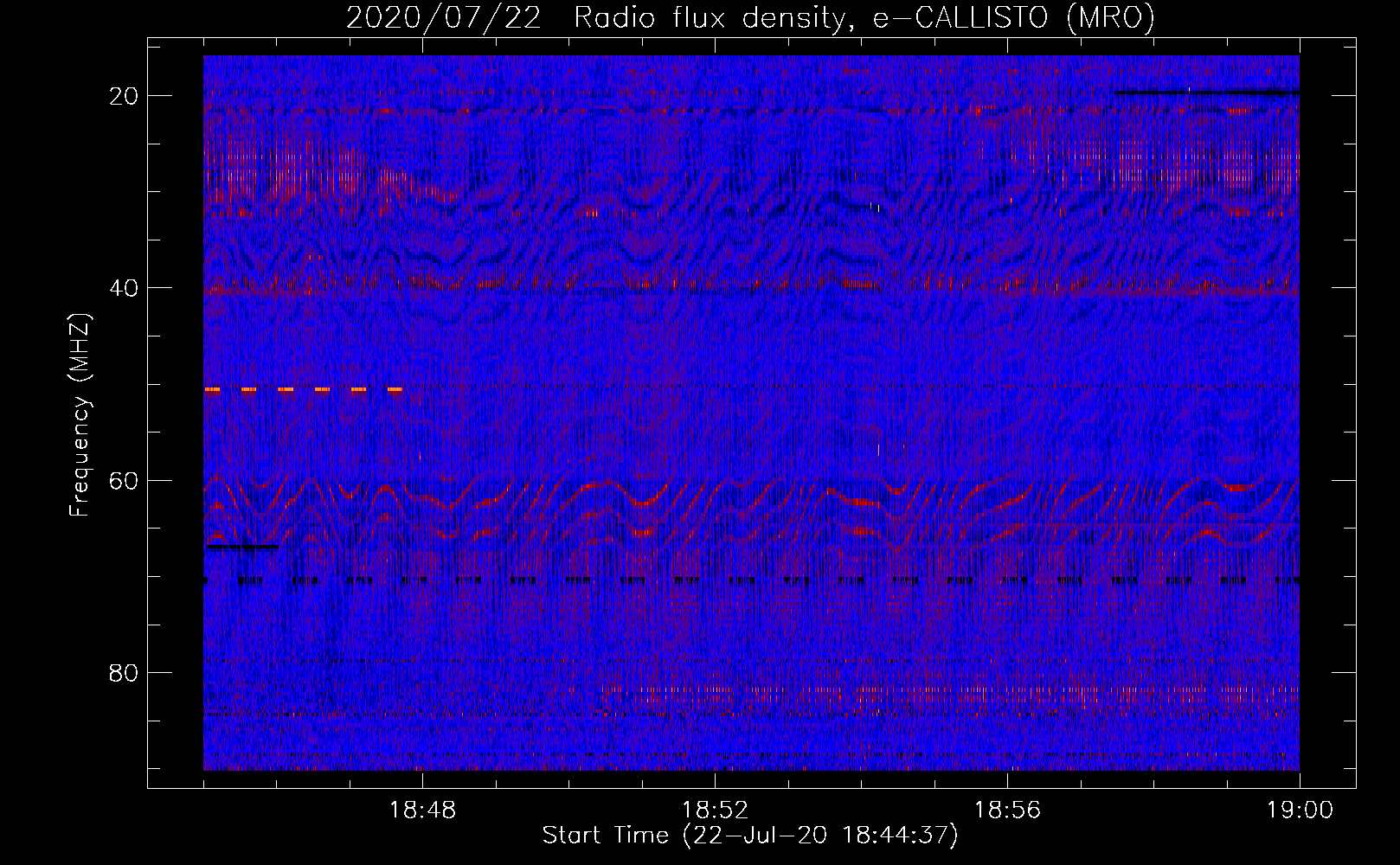
Task: Click the 20 MHz frequency tick label
Action: [x=125, y=96]
